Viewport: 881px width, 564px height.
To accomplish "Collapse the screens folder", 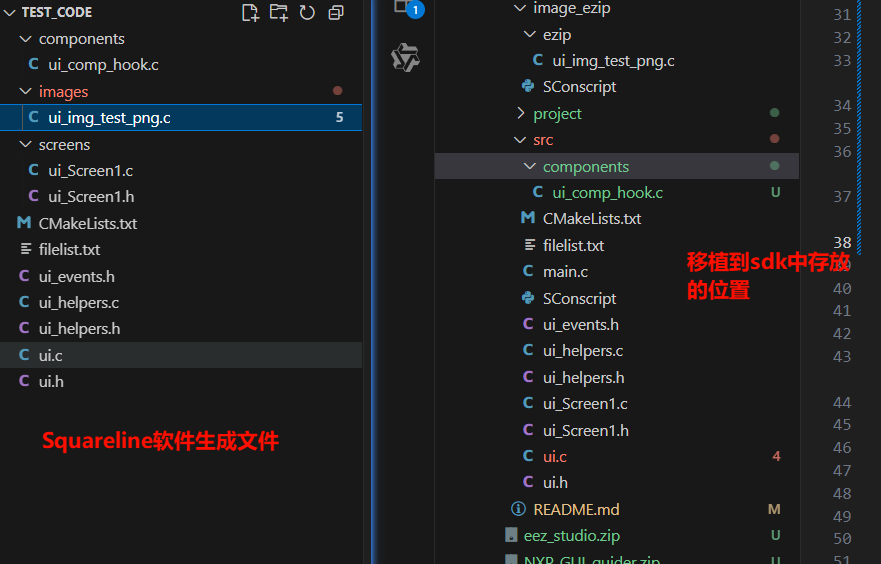I will pos(25,144).
